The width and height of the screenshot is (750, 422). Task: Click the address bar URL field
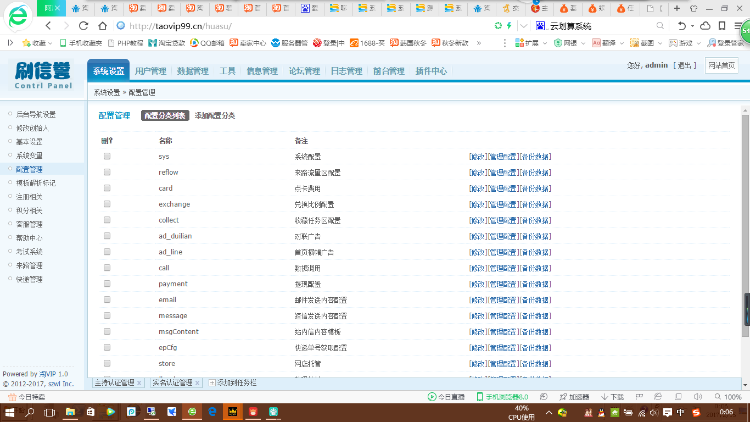pos(306,26)
